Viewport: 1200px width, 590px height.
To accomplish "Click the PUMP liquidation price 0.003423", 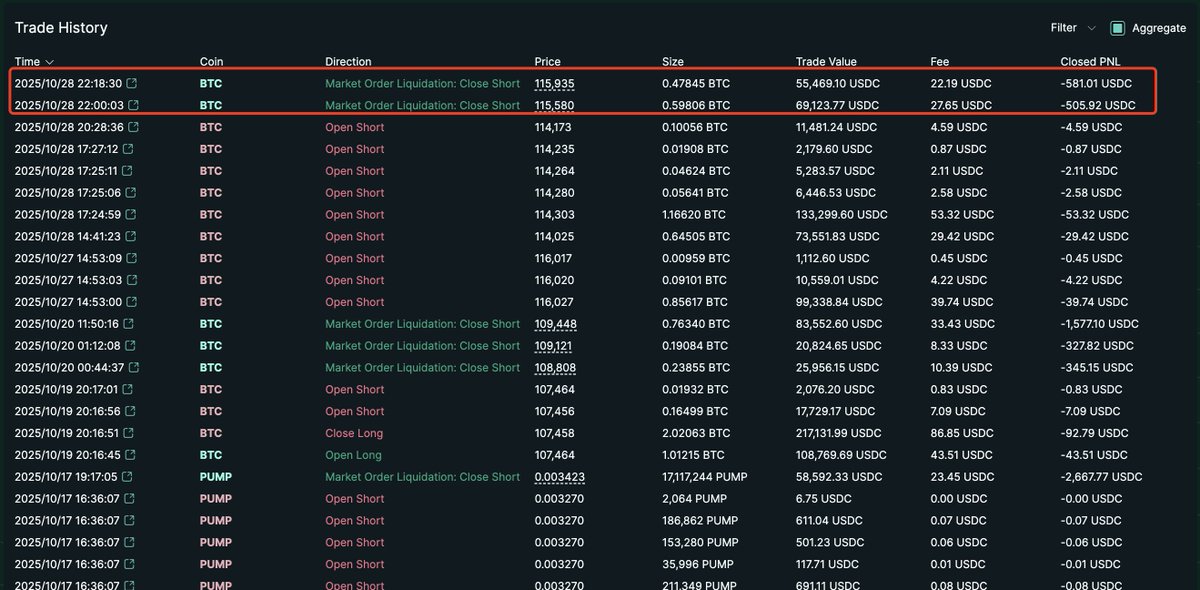I will (x=559, y=477).
